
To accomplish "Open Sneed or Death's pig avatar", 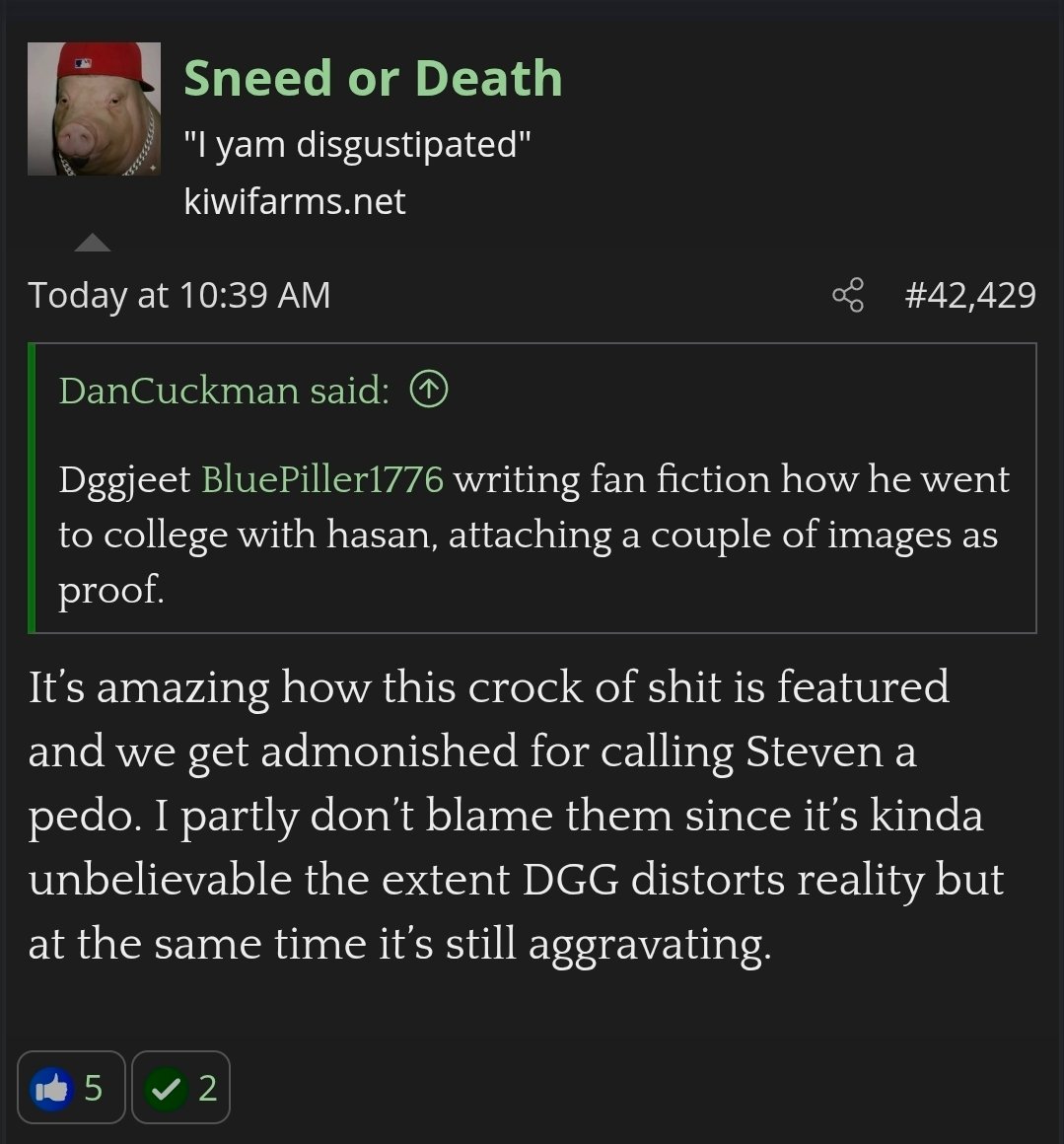I will [94, 108].
